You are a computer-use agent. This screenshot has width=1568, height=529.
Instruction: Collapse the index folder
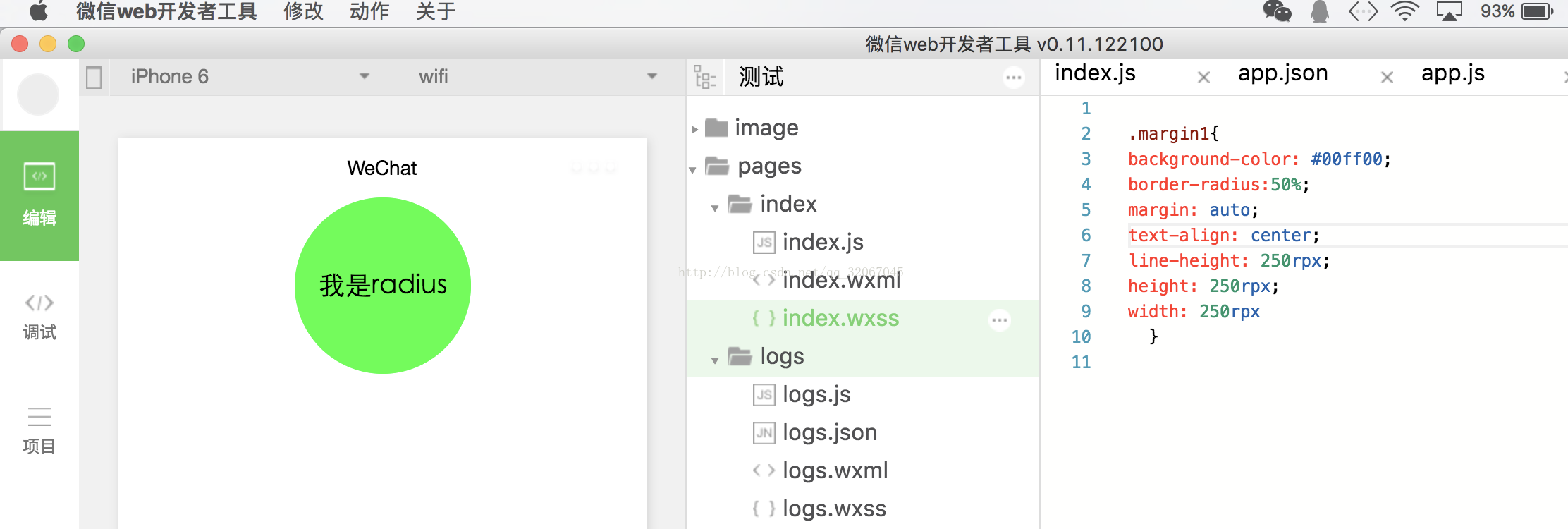click(715, 207)
